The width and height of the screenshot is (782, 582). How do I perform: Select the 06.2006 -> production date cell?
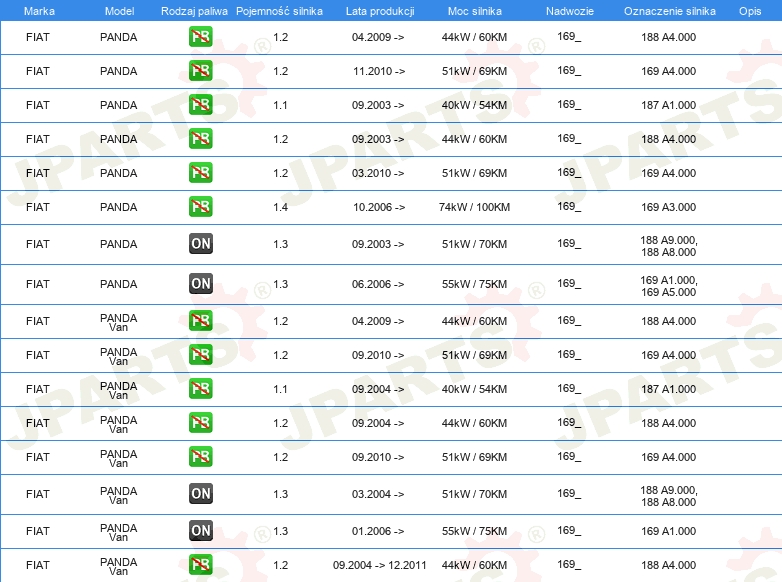(x=378, y=284)
